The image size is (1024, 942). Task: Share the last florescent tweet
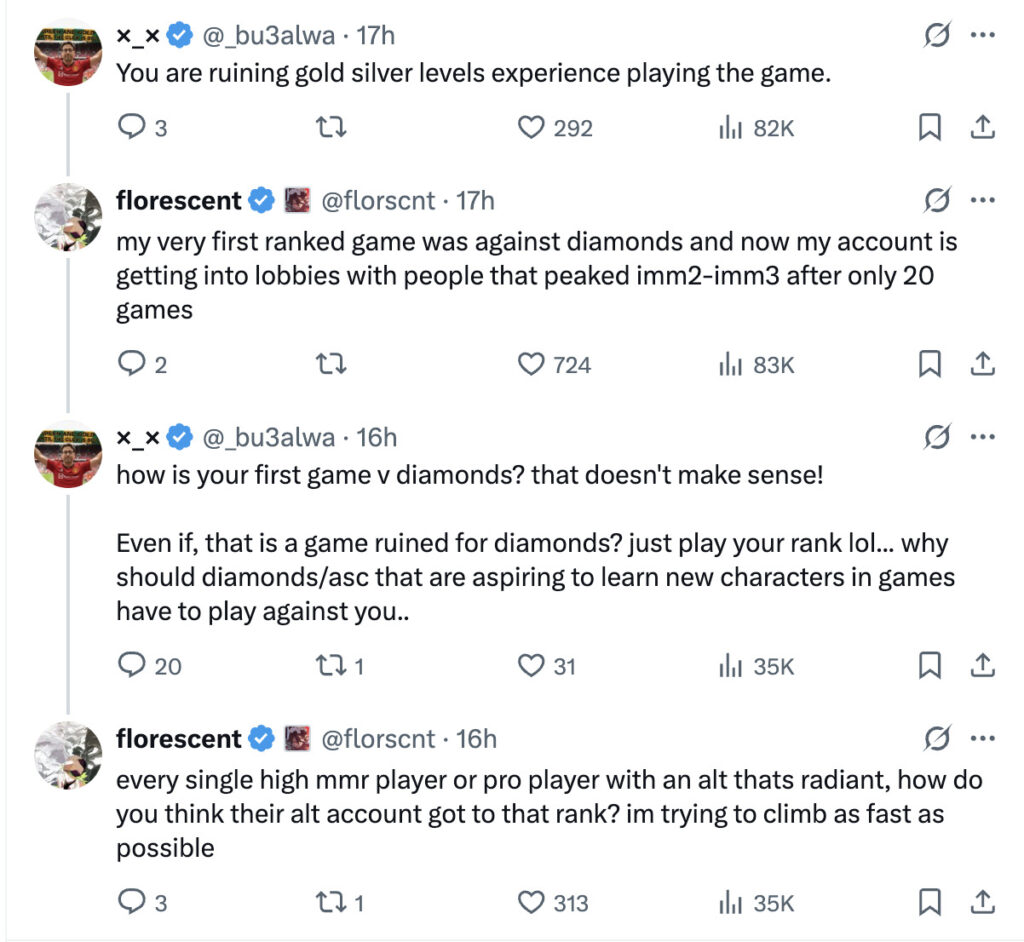coord(982,903)
